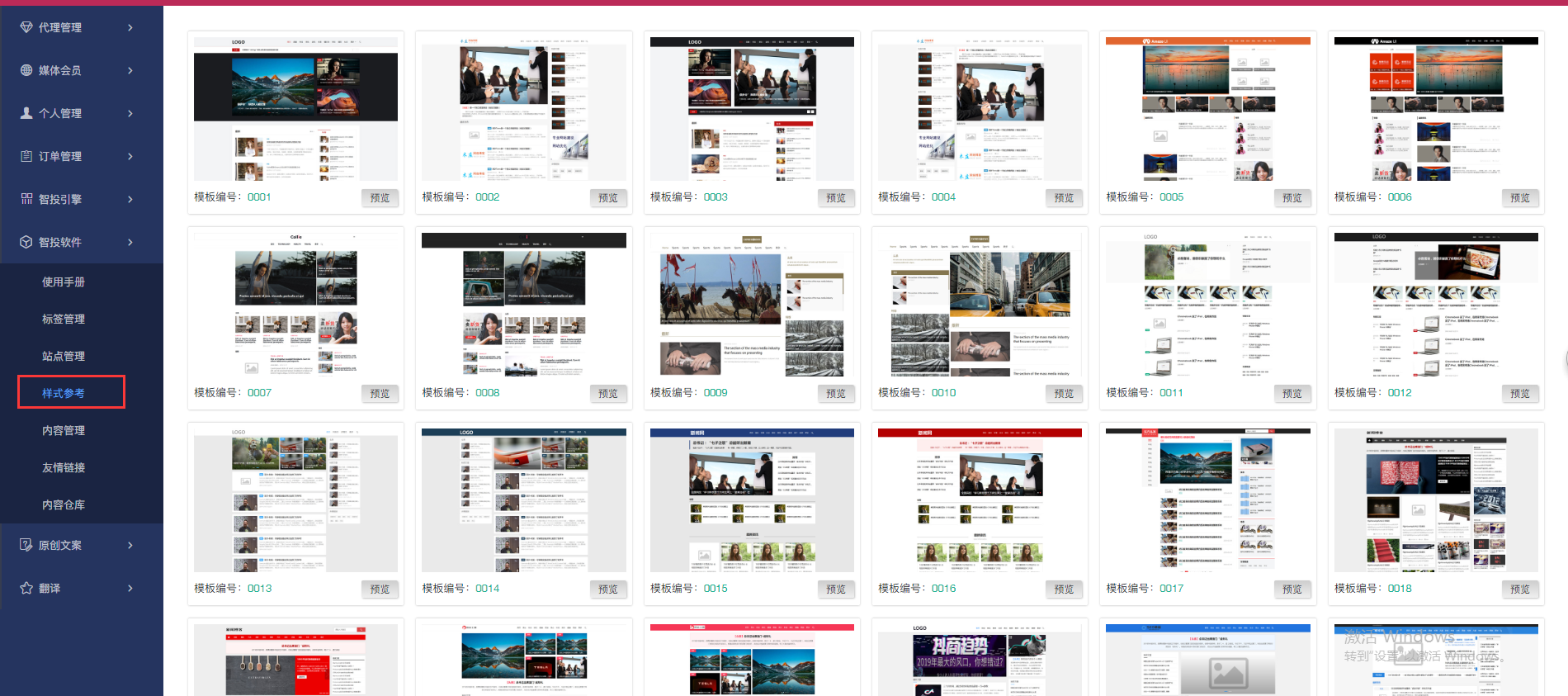
Task: Open thumbnail of template 0016
Action: [x=980, y=500]
